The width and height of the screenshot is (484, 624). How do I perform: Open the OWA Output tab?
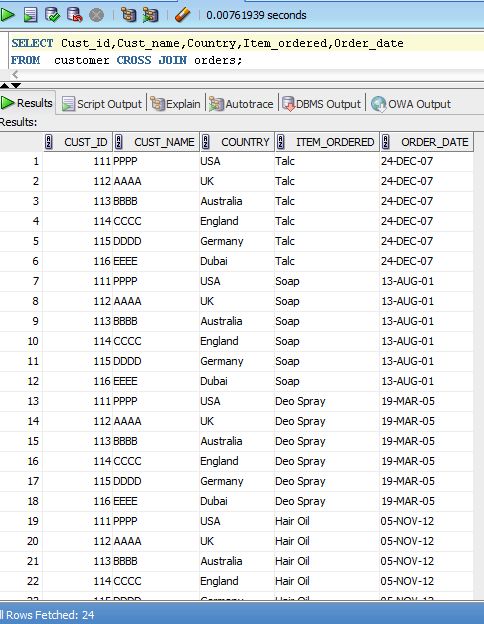411,104
